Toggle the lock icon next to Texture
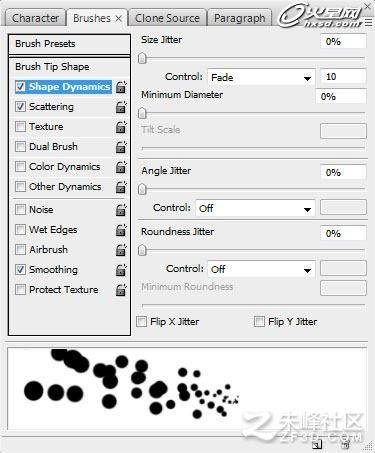375x453 pixels. point(121,127)
